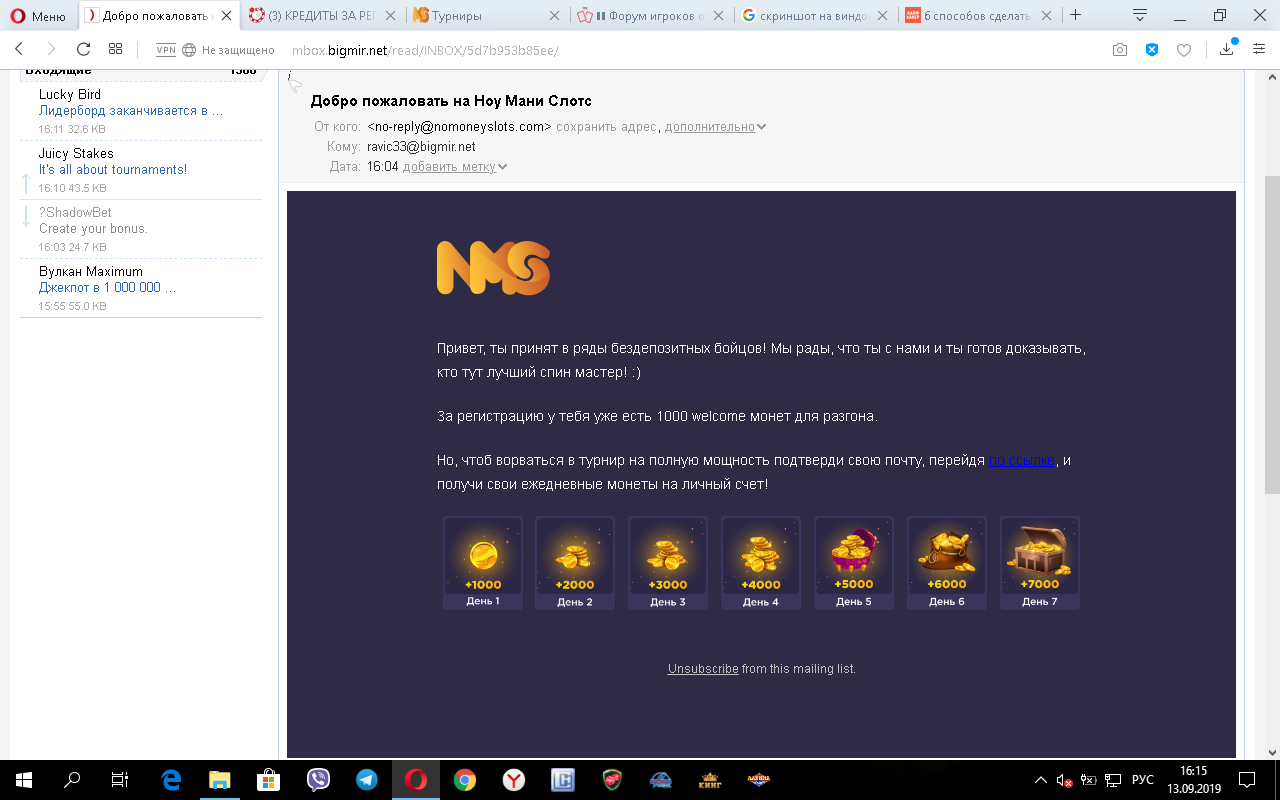Viewport: 1280px width, 800px height.
Task: Open the Windows Start menu
Action: (24, 780)
